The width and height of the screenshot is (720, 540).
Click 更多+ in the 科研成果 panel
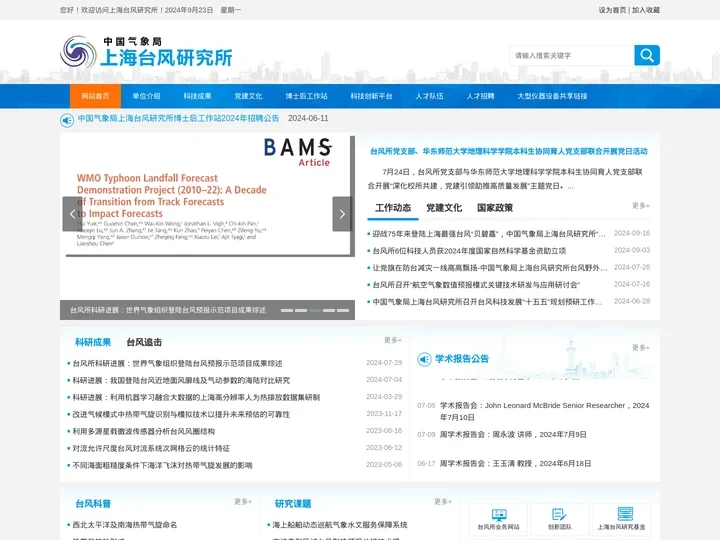(393, 340)
